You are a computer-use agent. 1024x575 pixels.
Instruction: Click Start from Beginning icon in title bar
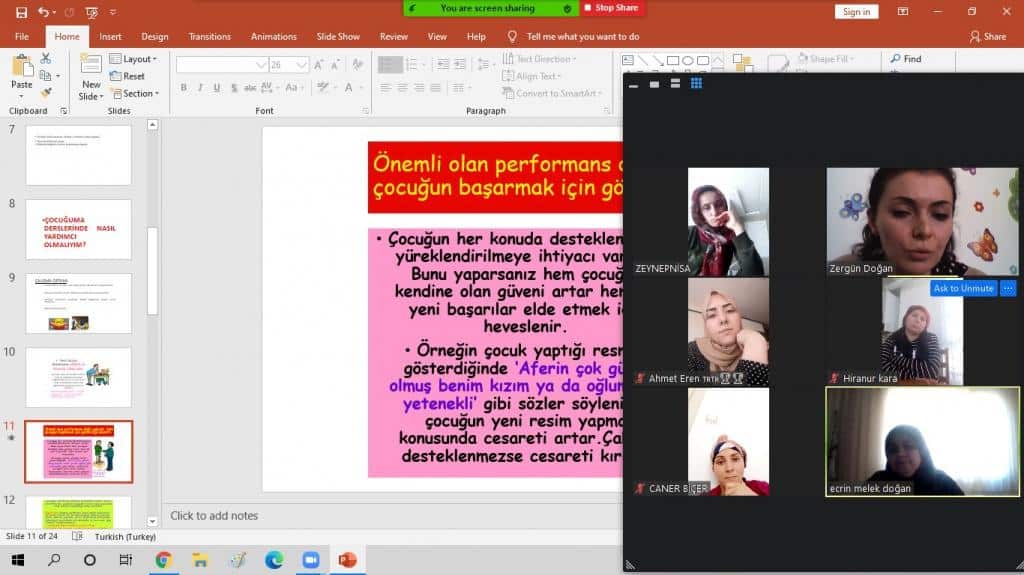(x=92, y=12)
